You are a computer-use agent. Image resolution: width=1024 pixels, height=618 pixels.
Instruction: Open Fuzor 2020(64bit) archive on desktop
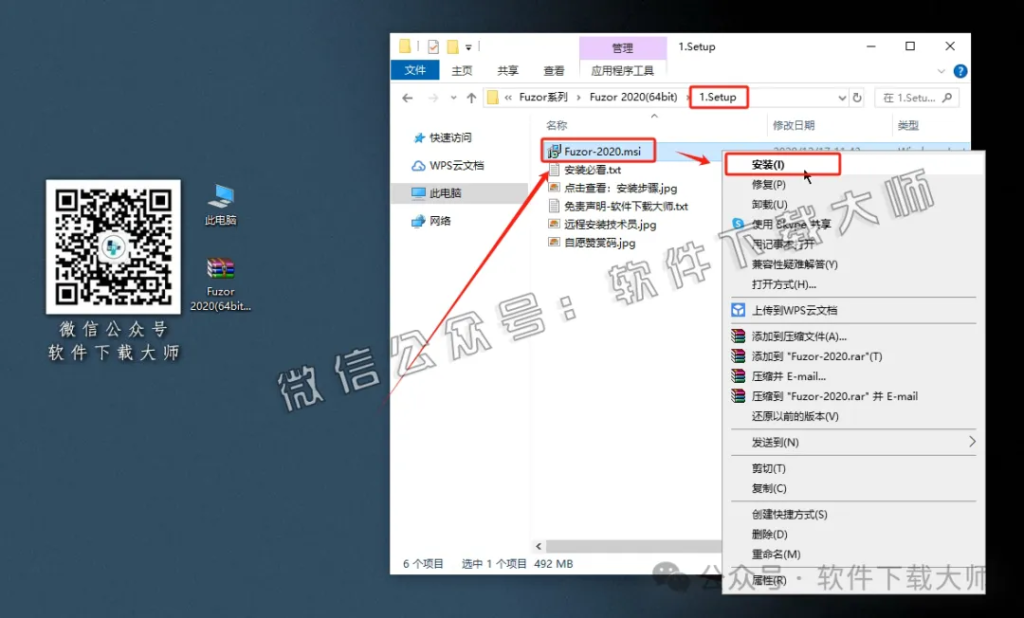[221, 284]
